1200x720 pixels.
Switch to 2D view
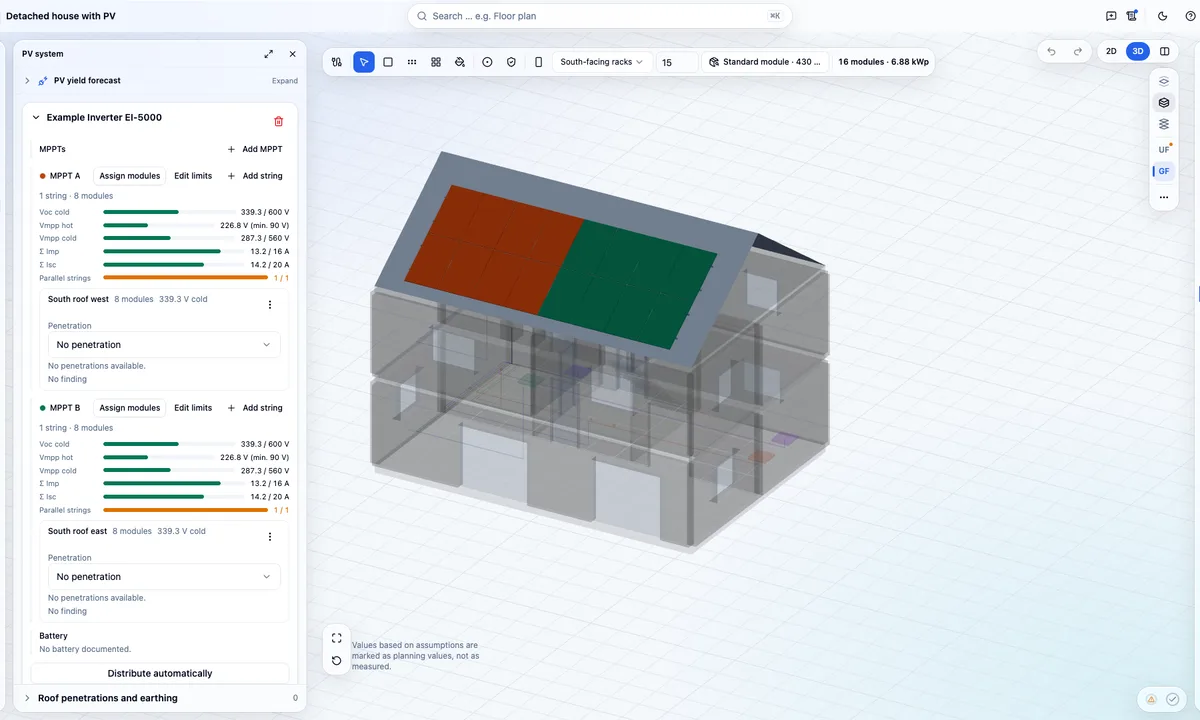1111,51
